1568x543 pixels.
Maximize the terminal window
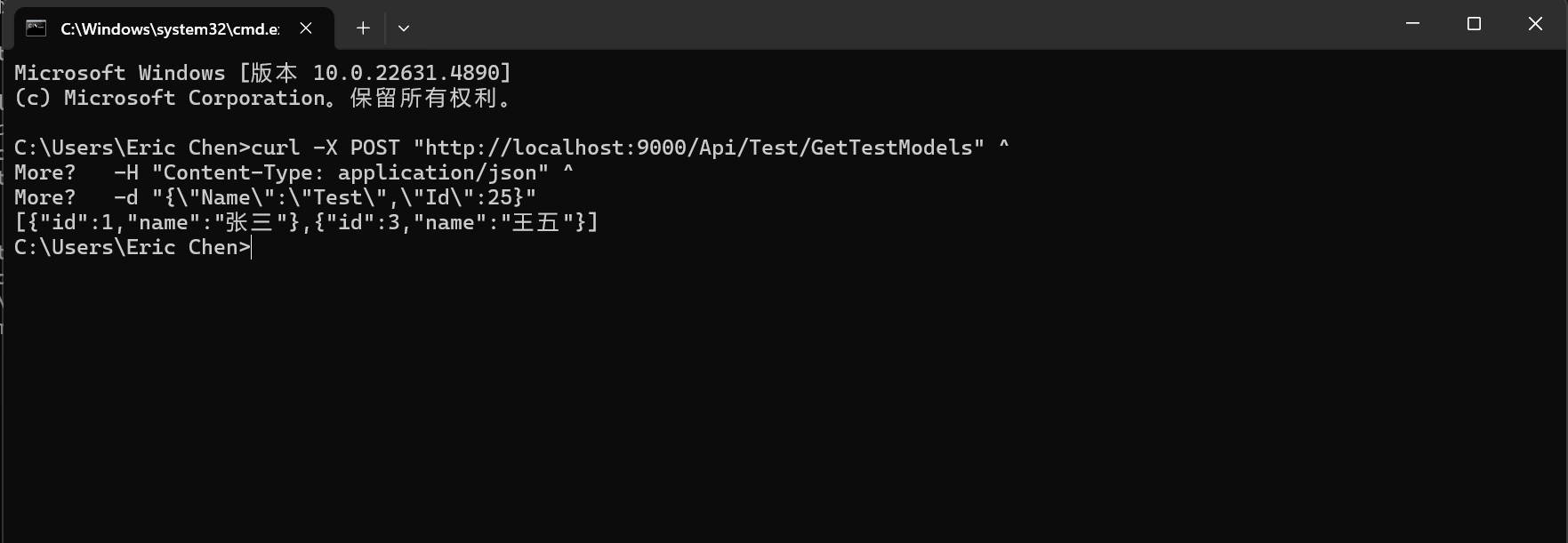pos(1474,24)
